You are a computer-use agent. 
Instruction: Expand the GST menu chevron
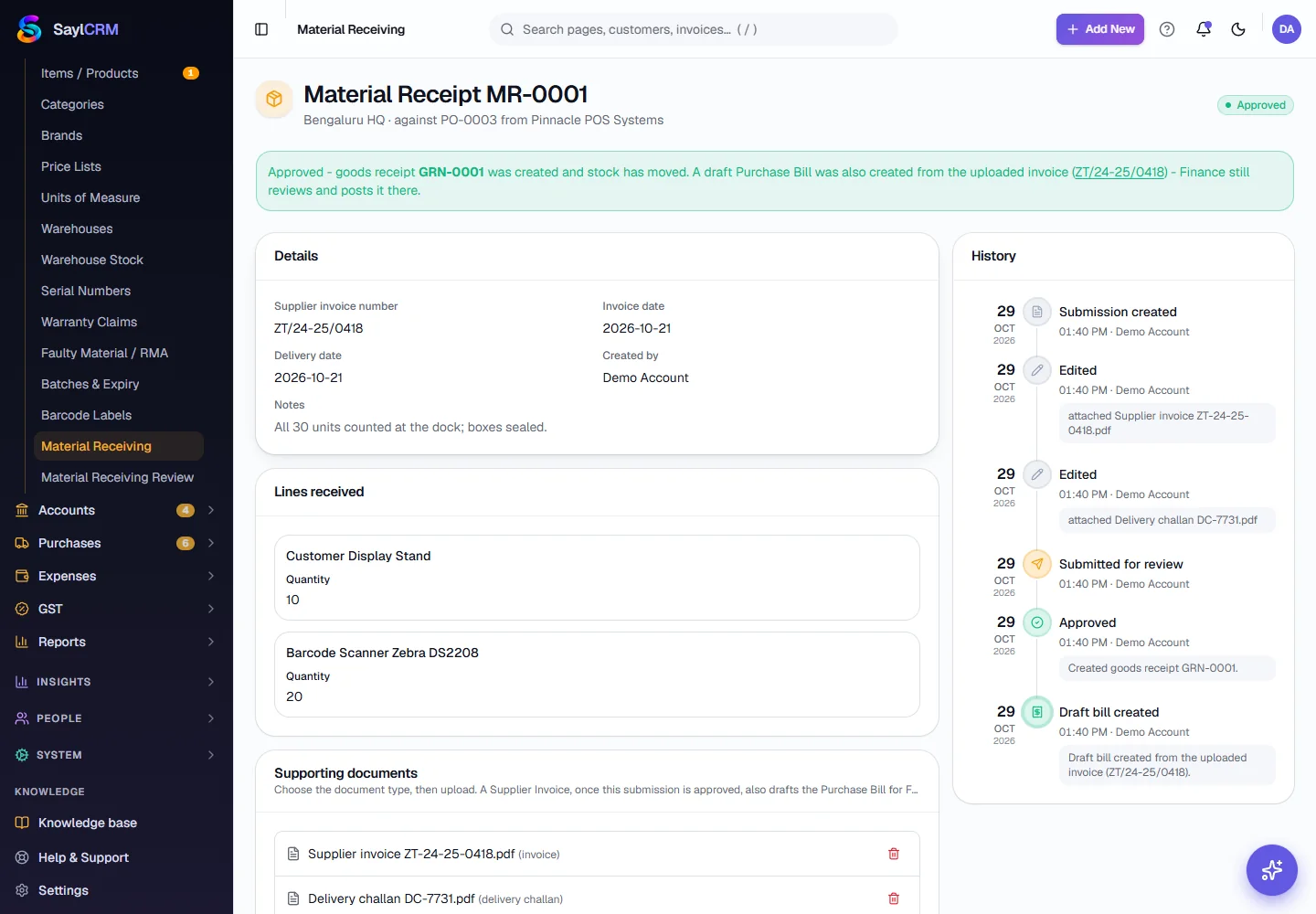pyautogui.click(x=211, y=609)
